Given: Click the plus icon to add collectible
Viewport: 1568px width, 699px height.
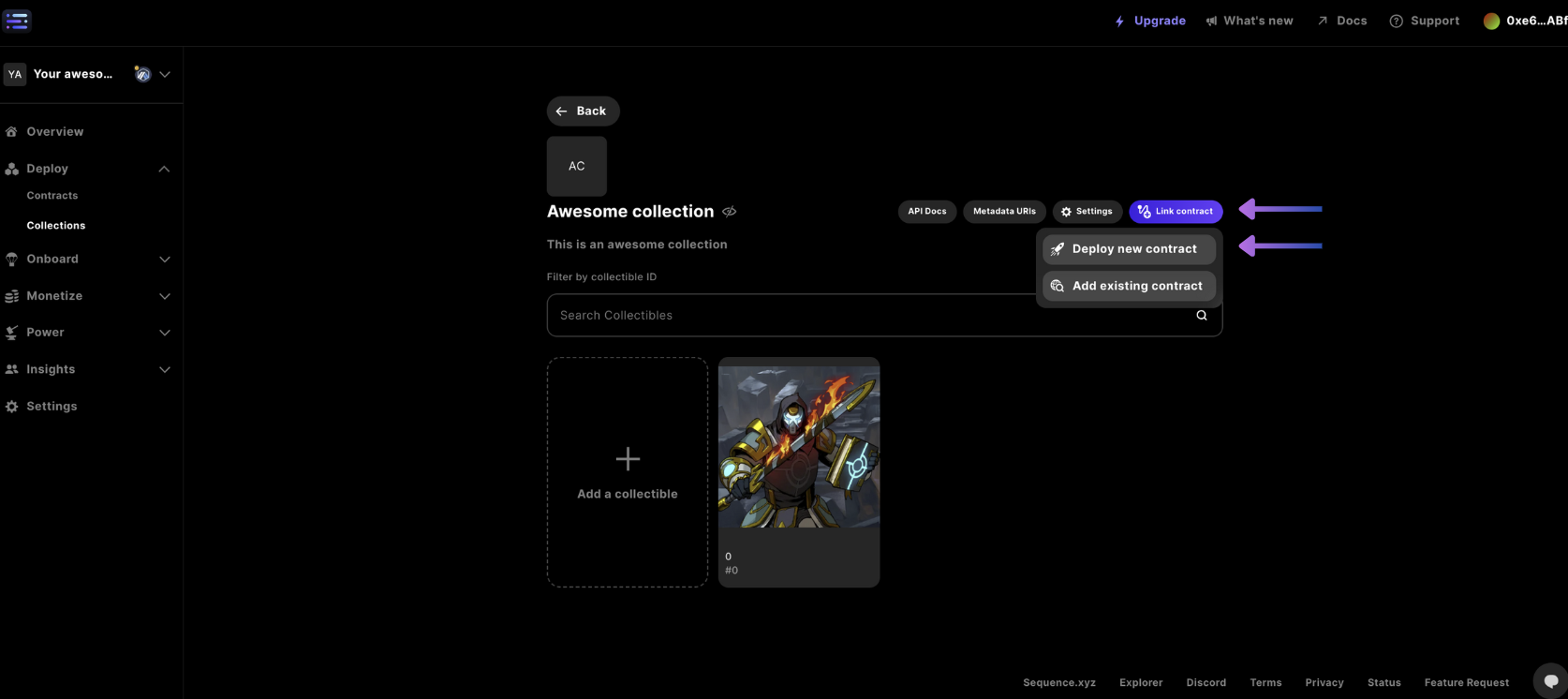Looking at the screenshot, I should (628, 458).
